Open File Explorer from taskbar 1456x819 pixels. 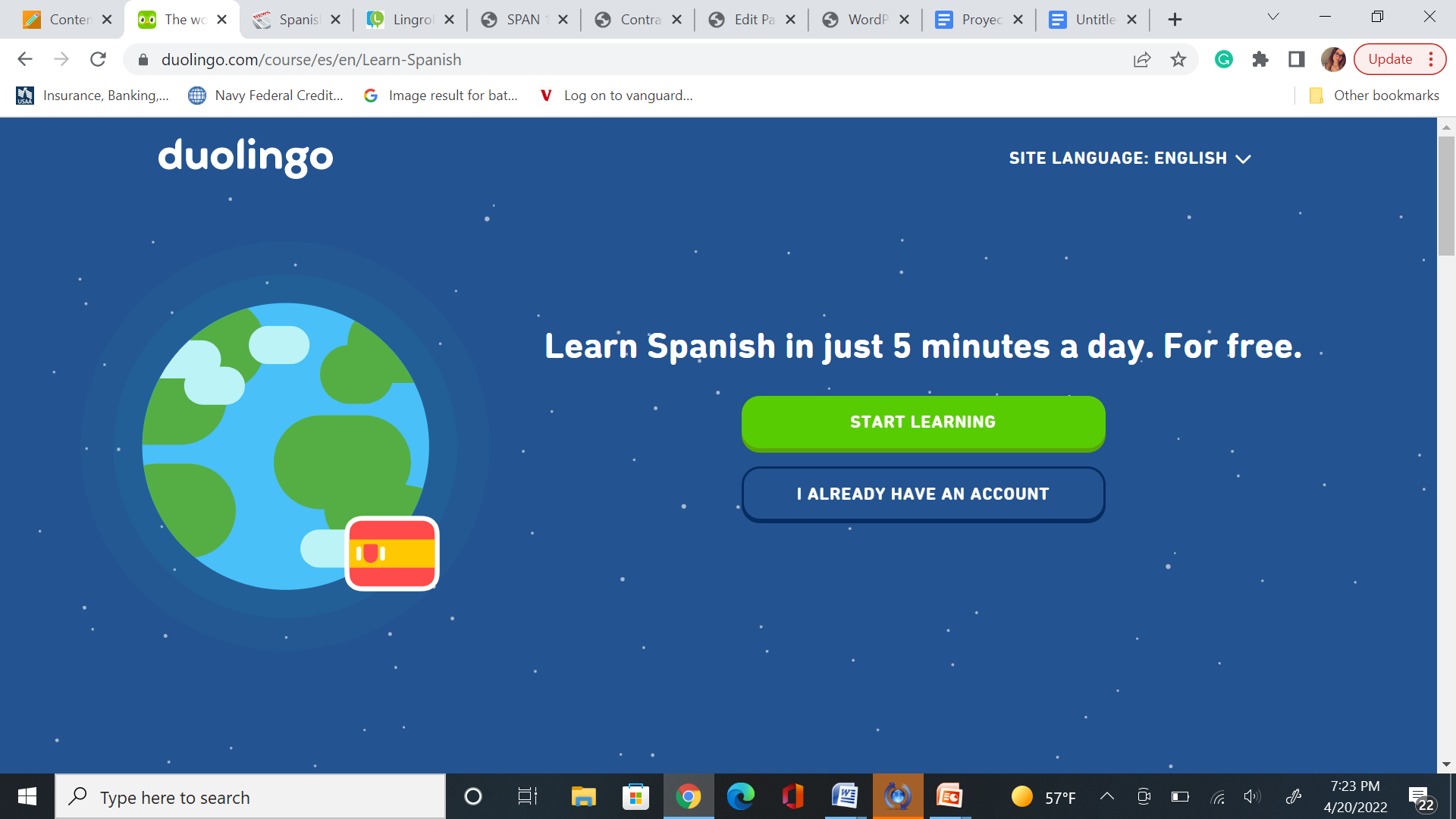583,796
